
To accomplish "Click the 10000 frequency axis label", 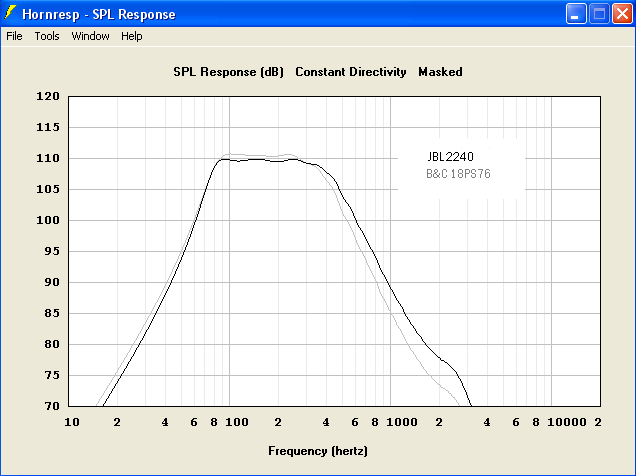I will pos(567,422).
